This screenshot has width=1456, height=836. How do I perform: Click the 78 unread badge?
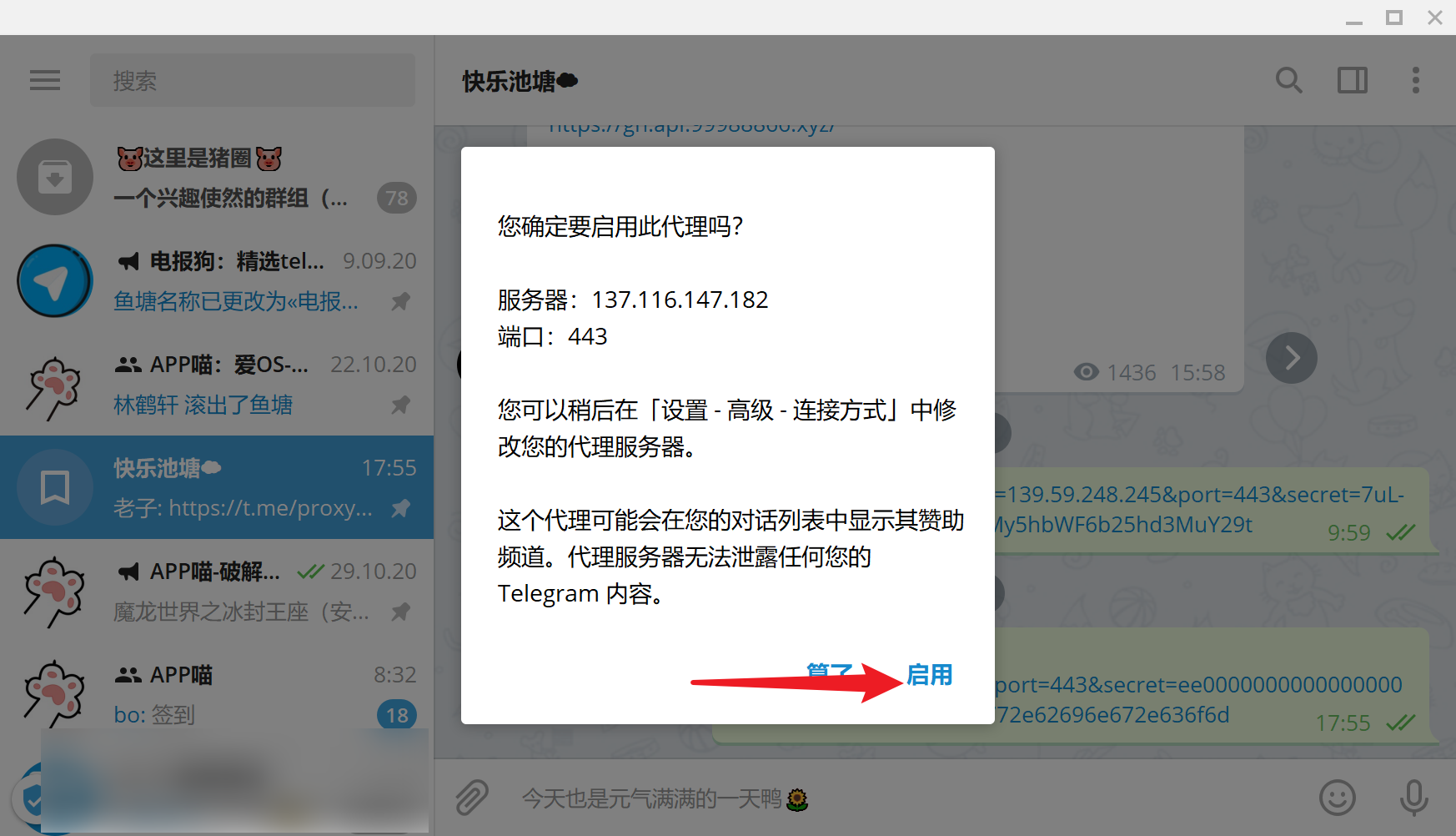(x=397, y=199)
